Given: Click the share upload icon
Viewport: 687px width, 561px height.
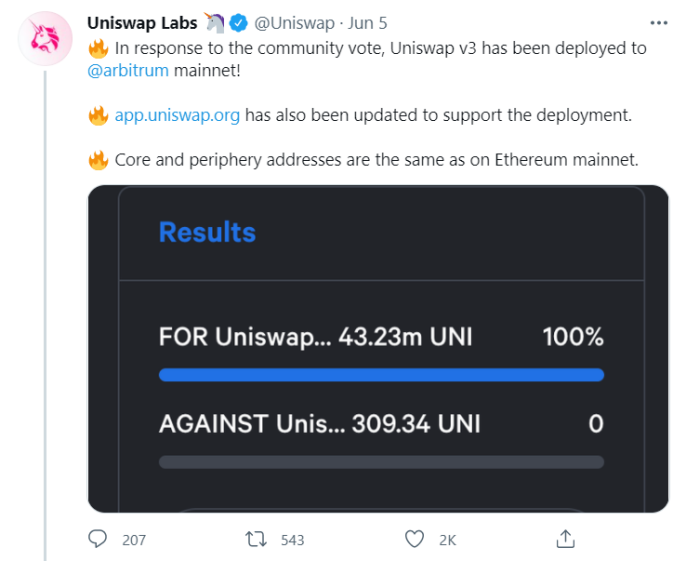Looking at the screenshot, I should (566, 539).
